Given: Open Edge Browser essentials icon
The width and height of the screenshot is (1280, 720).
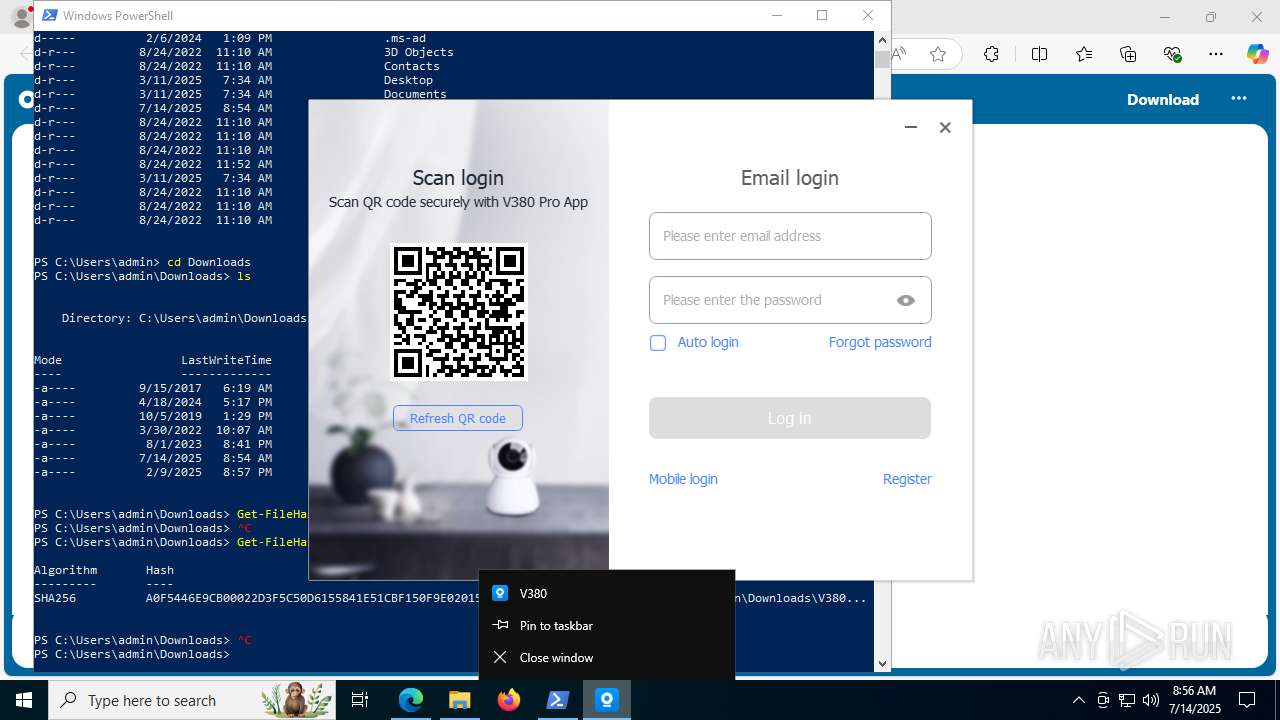Looking at the screenshot, I should 1172,54.
